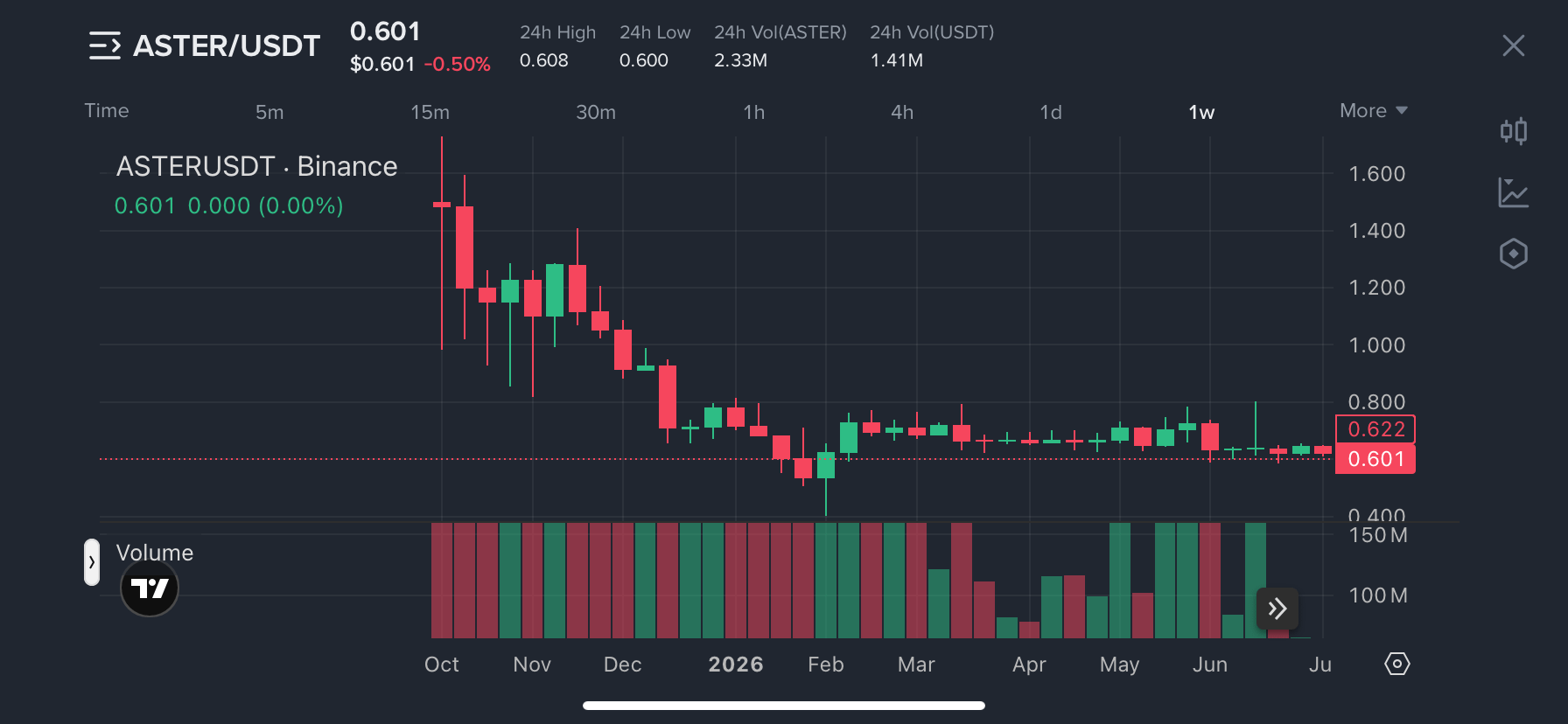Image resolution: width=1568 pixels, height=724 pixels.
Task: Select the 30m timeframe
Action: click(x=596, y=112)
